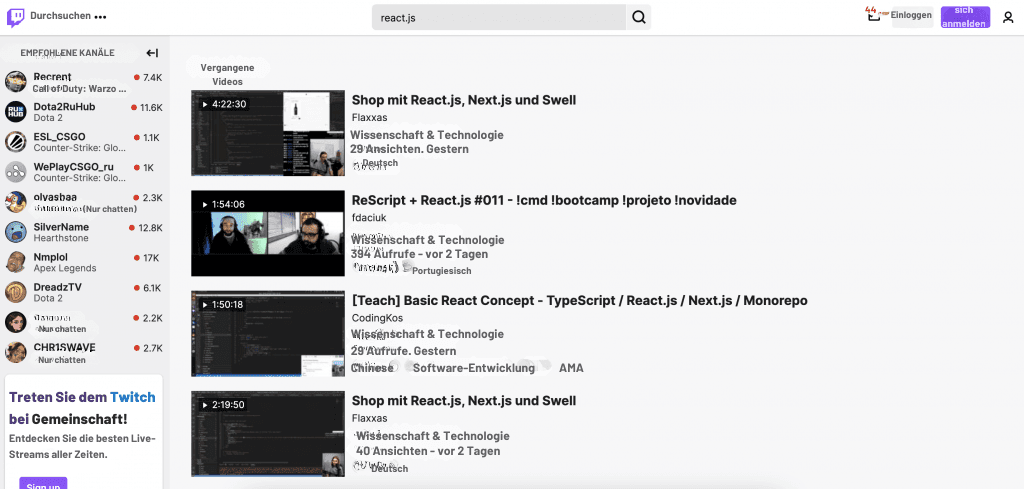1024x489 pixels.
Task: Open SilverName channel avatar
Action: coord(16,232)
